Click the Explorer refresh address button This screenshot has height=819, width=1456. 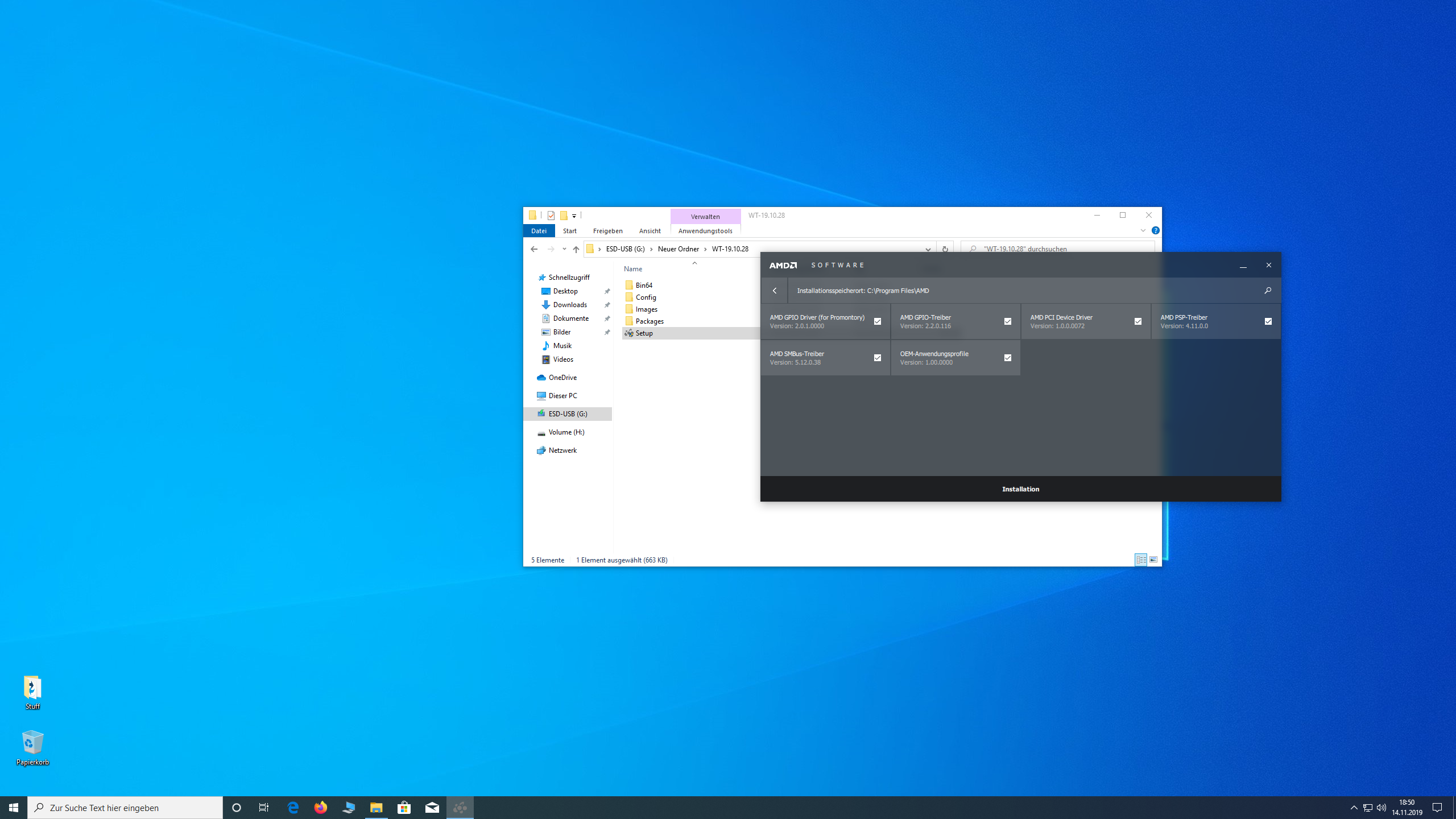coord(945,249)
